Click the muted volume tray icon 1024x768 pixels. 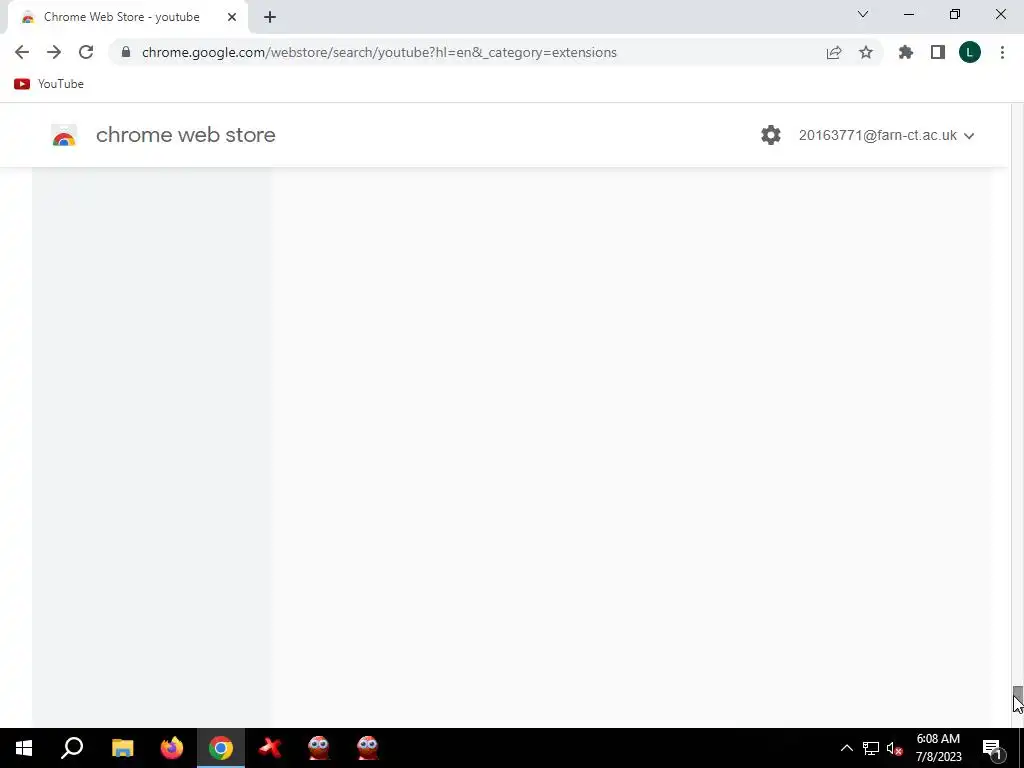point(895,748)
